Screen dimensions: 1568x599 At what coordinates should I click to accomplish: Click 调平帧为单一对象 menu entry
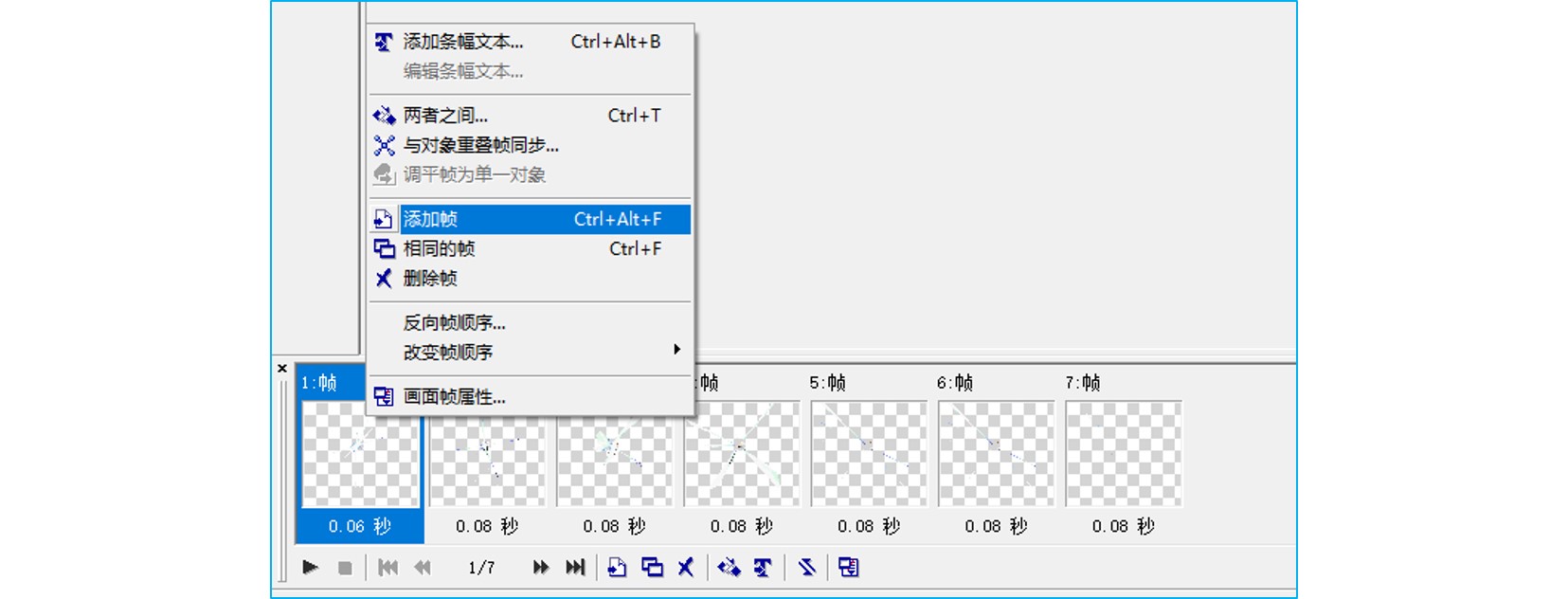point(530,174)
